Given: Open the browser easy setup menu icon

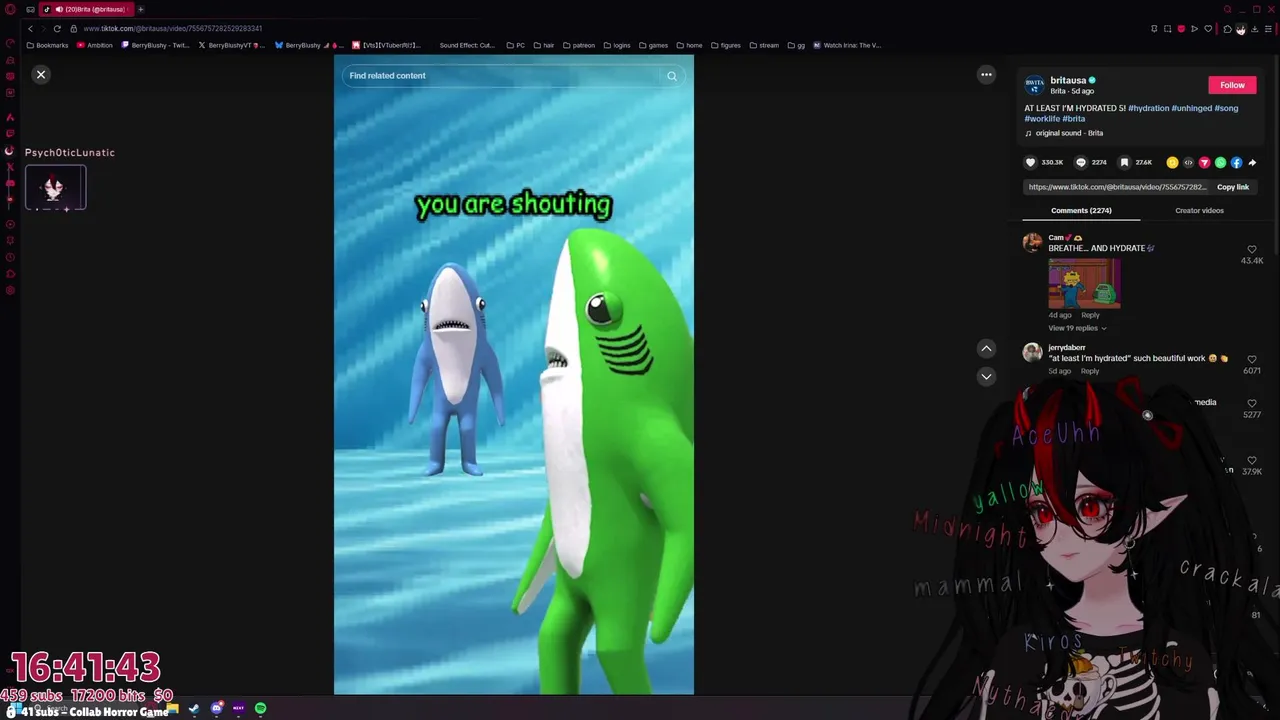Looking at the screenshot, I should click(1268, 29).
